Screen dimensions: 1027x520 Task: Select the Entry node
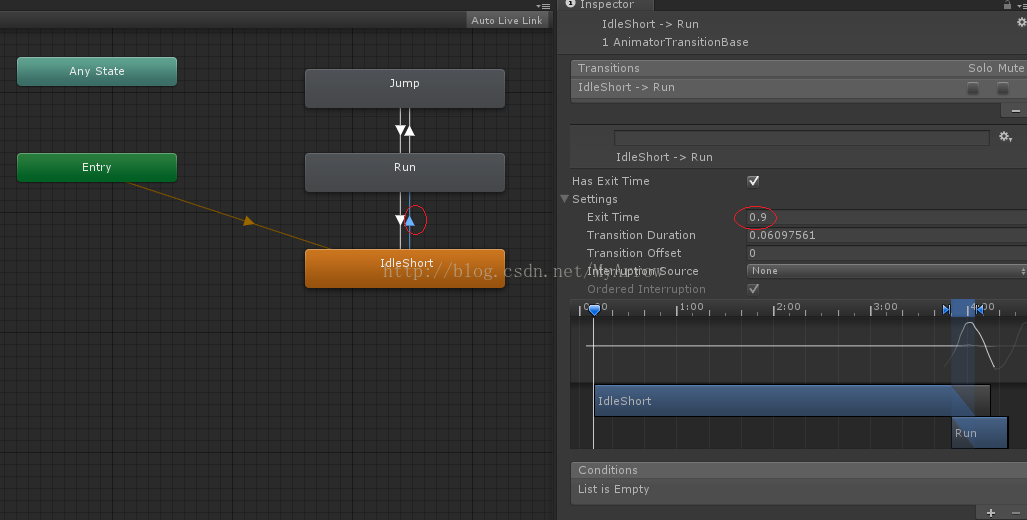(x=97, y=168)
